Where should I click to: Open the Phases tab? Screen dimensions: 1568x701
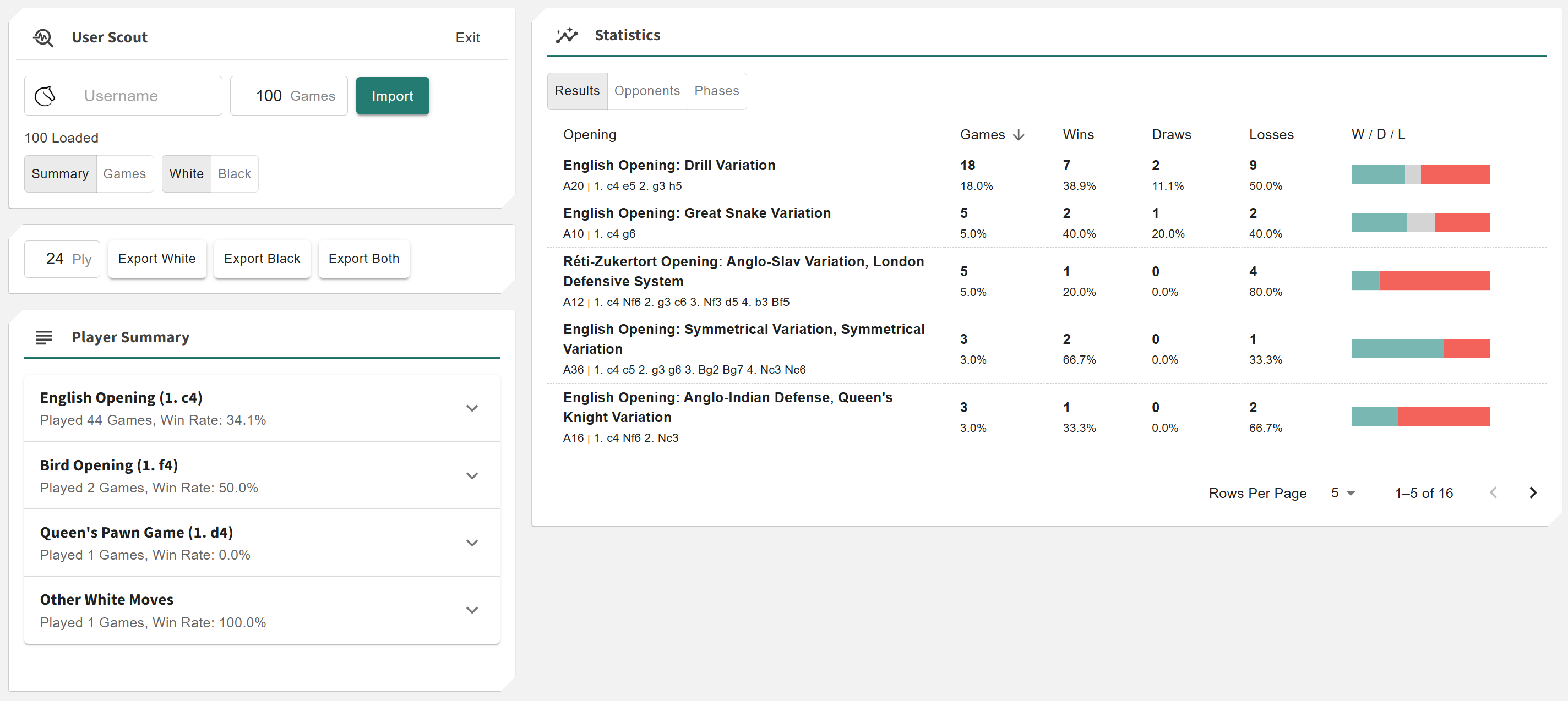click(716, 91)
